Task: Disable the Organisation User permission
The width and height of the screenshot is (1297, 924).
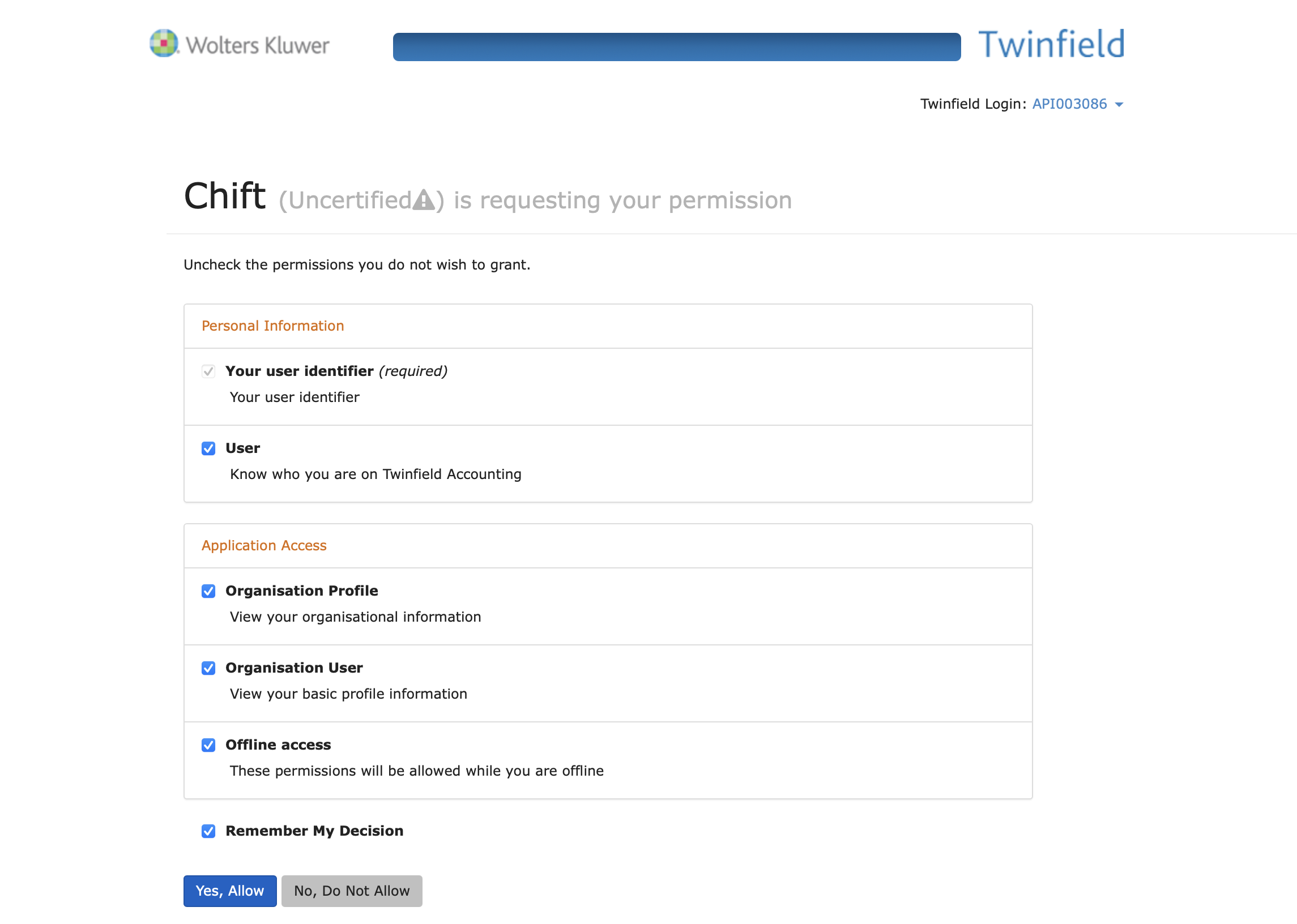Action: [208, 668]
